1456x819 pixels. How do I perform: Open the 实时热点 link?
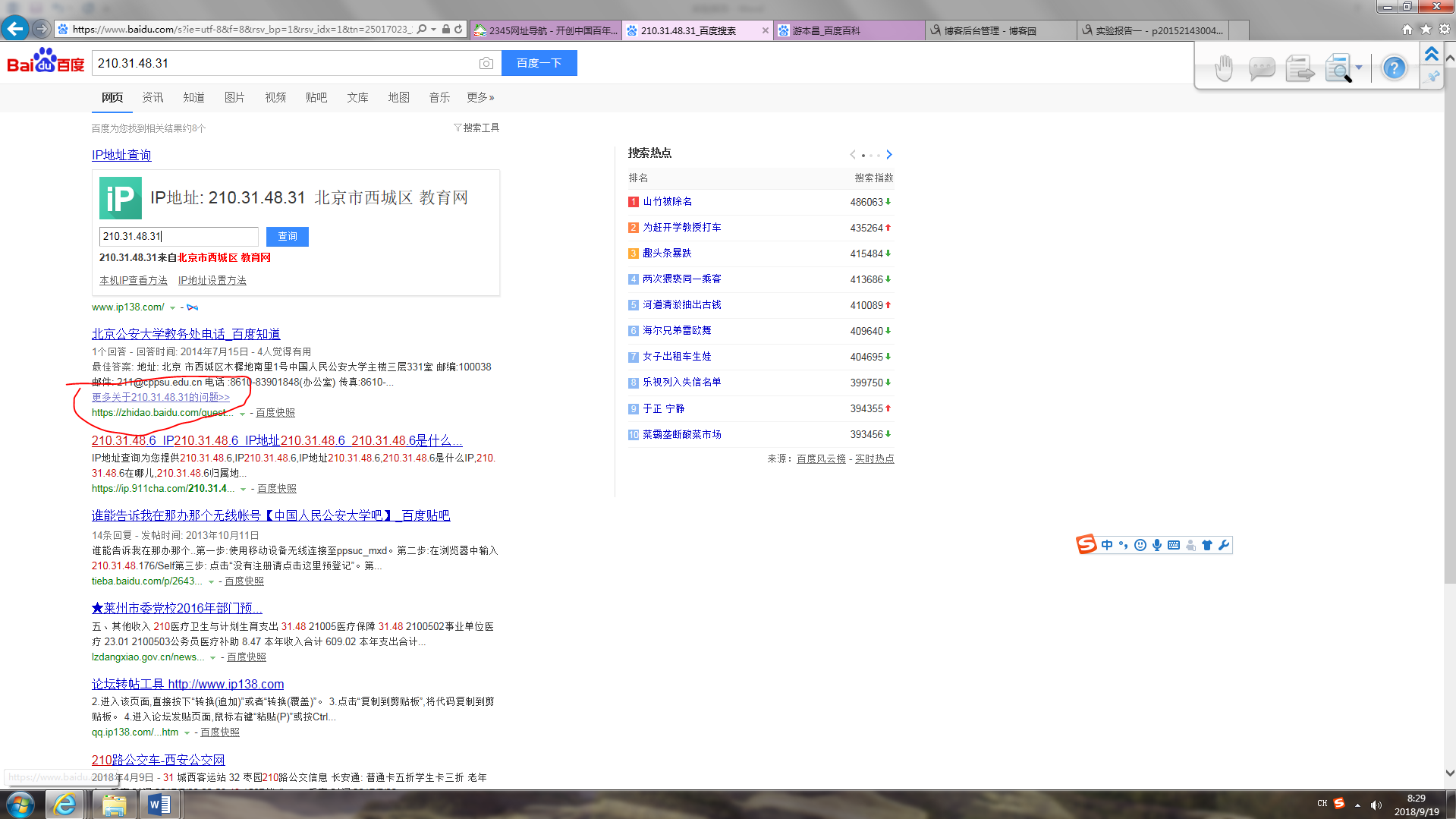pyautogui.click(x=875, y=459)
